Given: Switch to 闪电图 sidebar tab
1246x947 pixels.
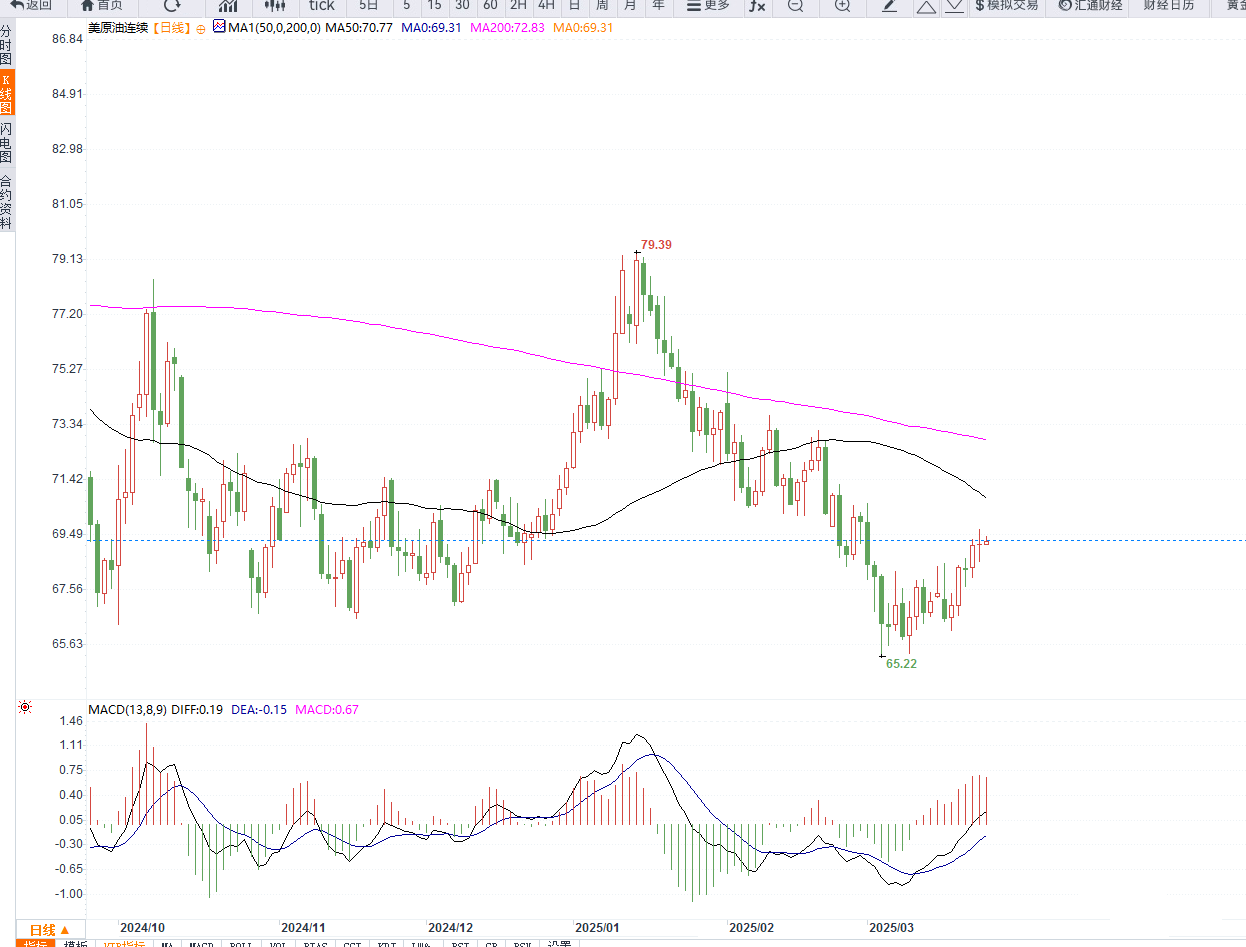Looking at the screenshot, I should (x=7, y=143).
